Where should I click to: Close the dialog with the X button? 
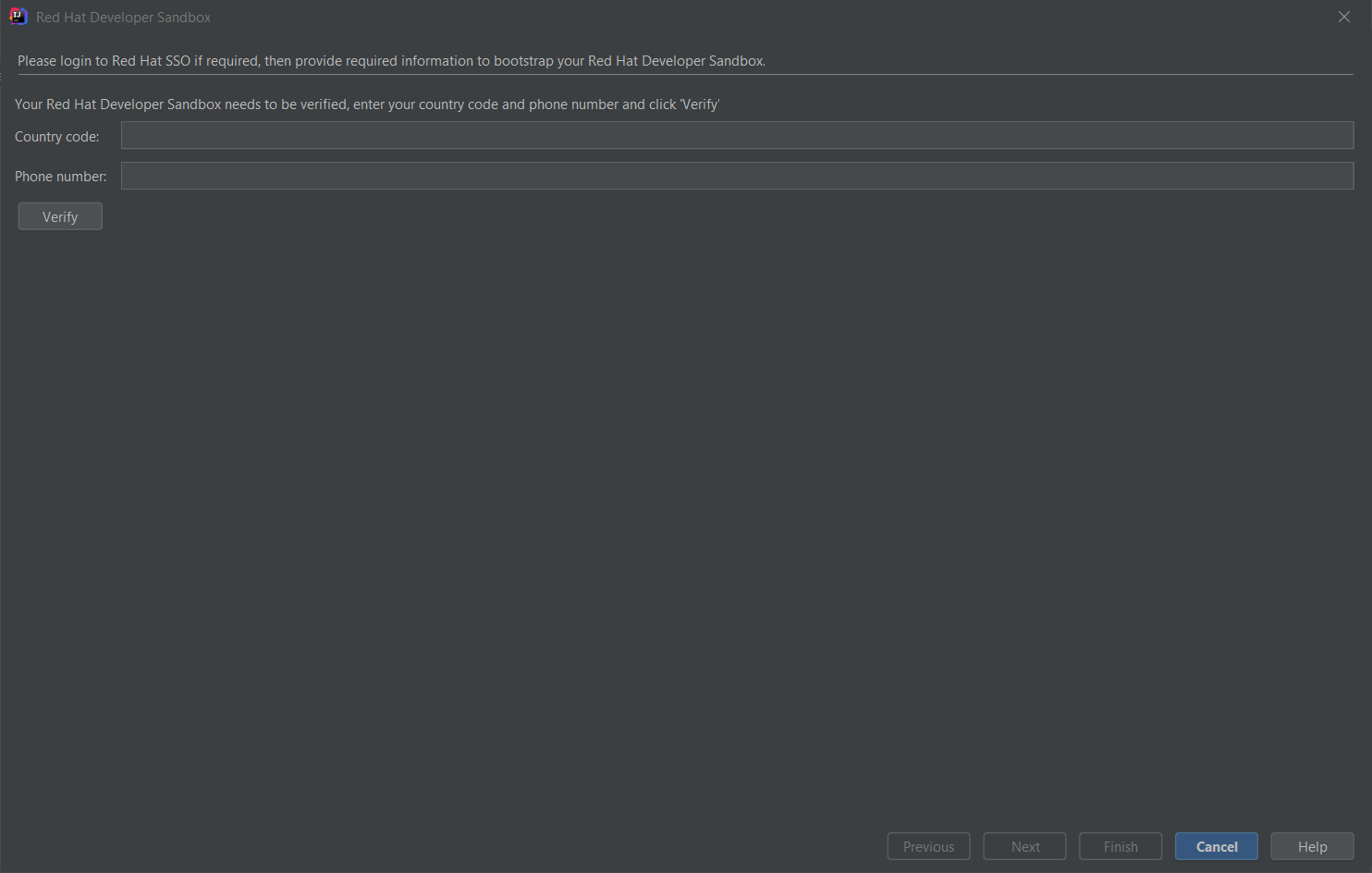point(1344,17)
